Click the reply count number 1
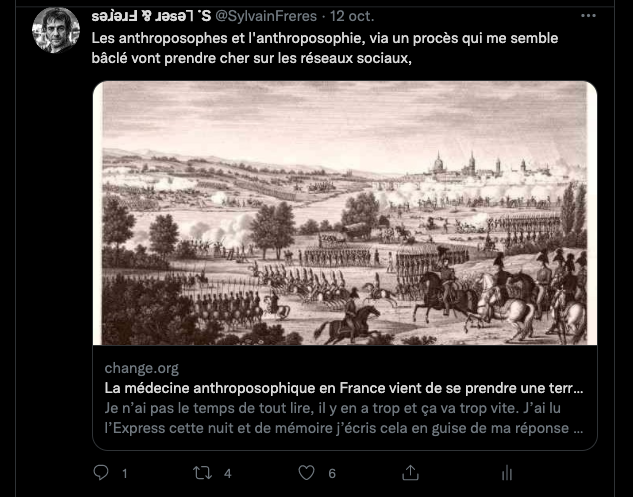 (x=125, y=473)
